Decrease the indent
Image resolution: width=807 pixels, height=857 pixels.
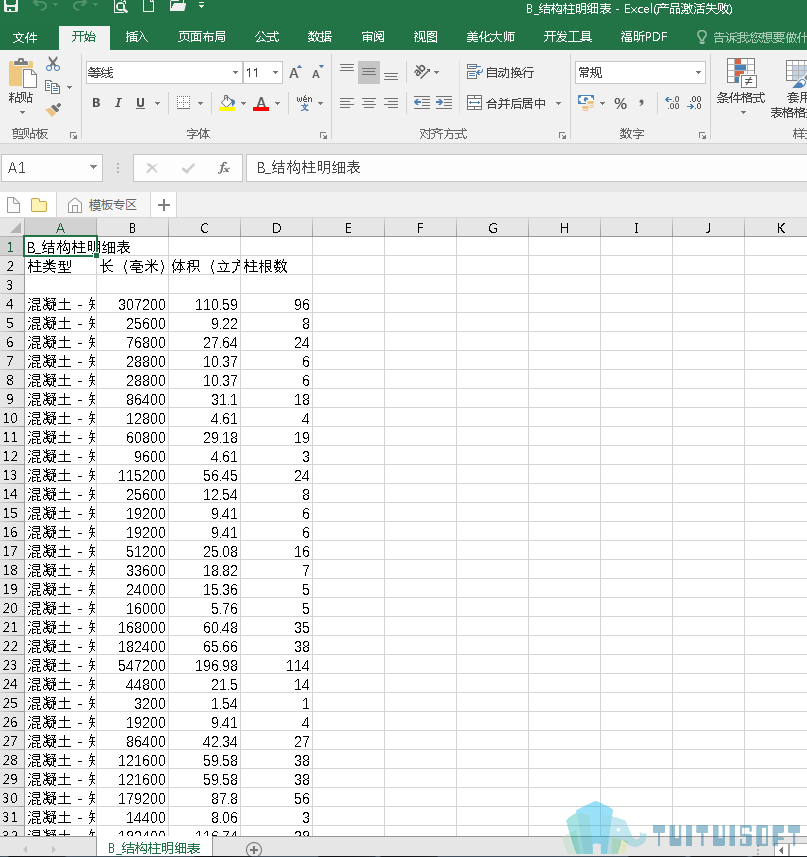[x=422, y=103]
